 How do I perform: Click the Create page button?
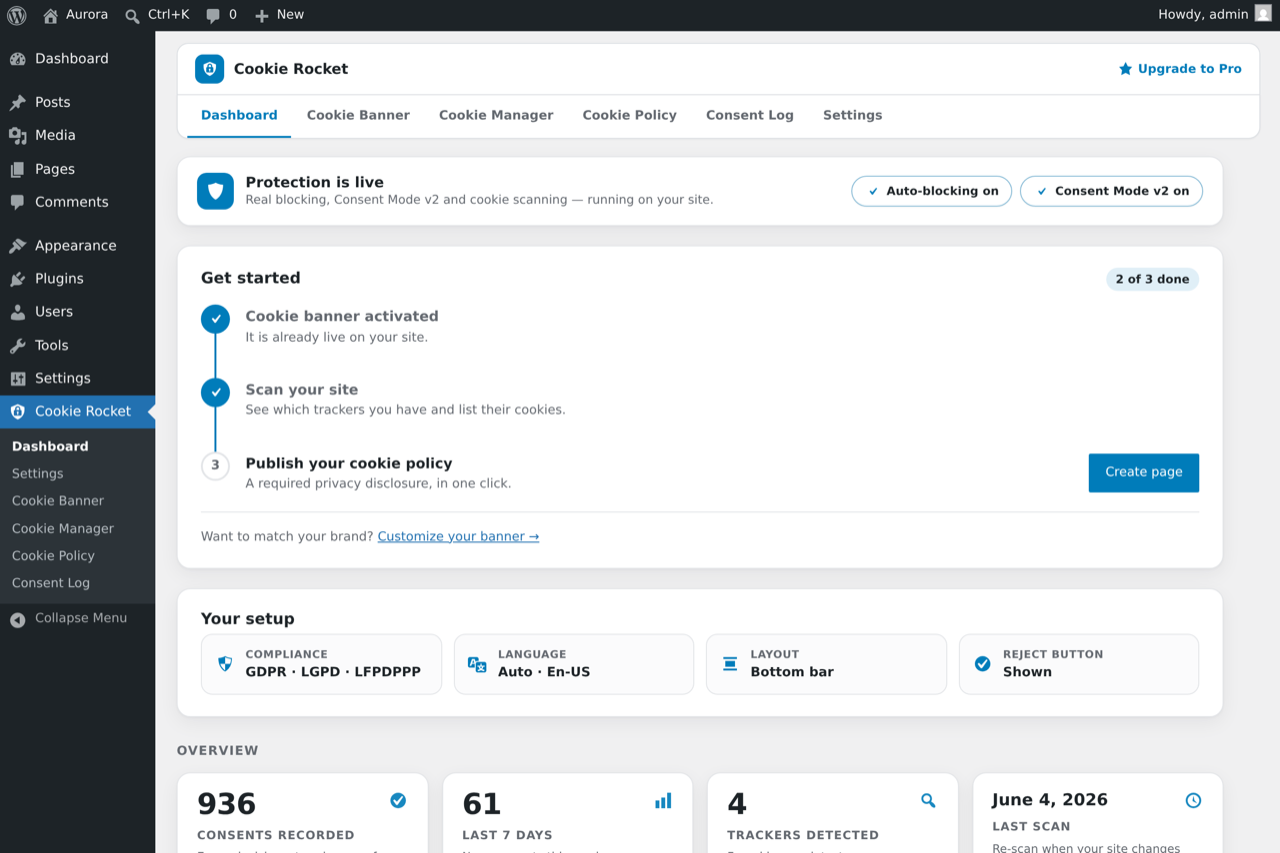[1144, 473]
